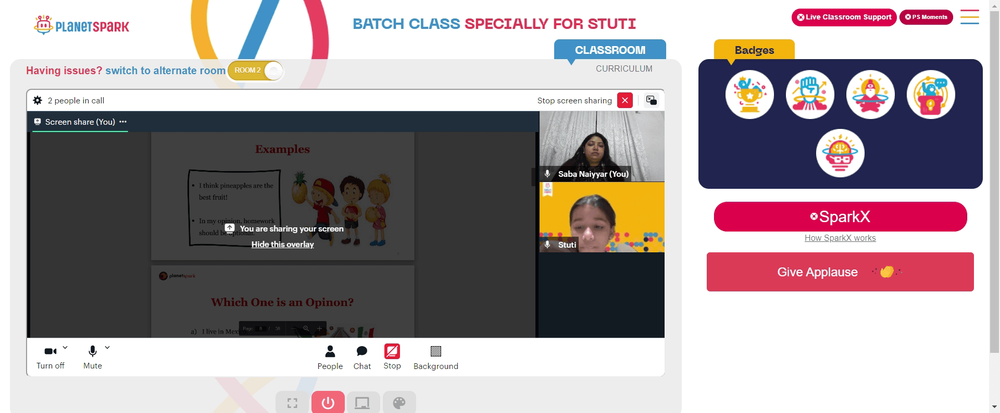Select the podium speaker badge
The height and width of the screenshot is (413, 1000).
click(x=931, y=94)
